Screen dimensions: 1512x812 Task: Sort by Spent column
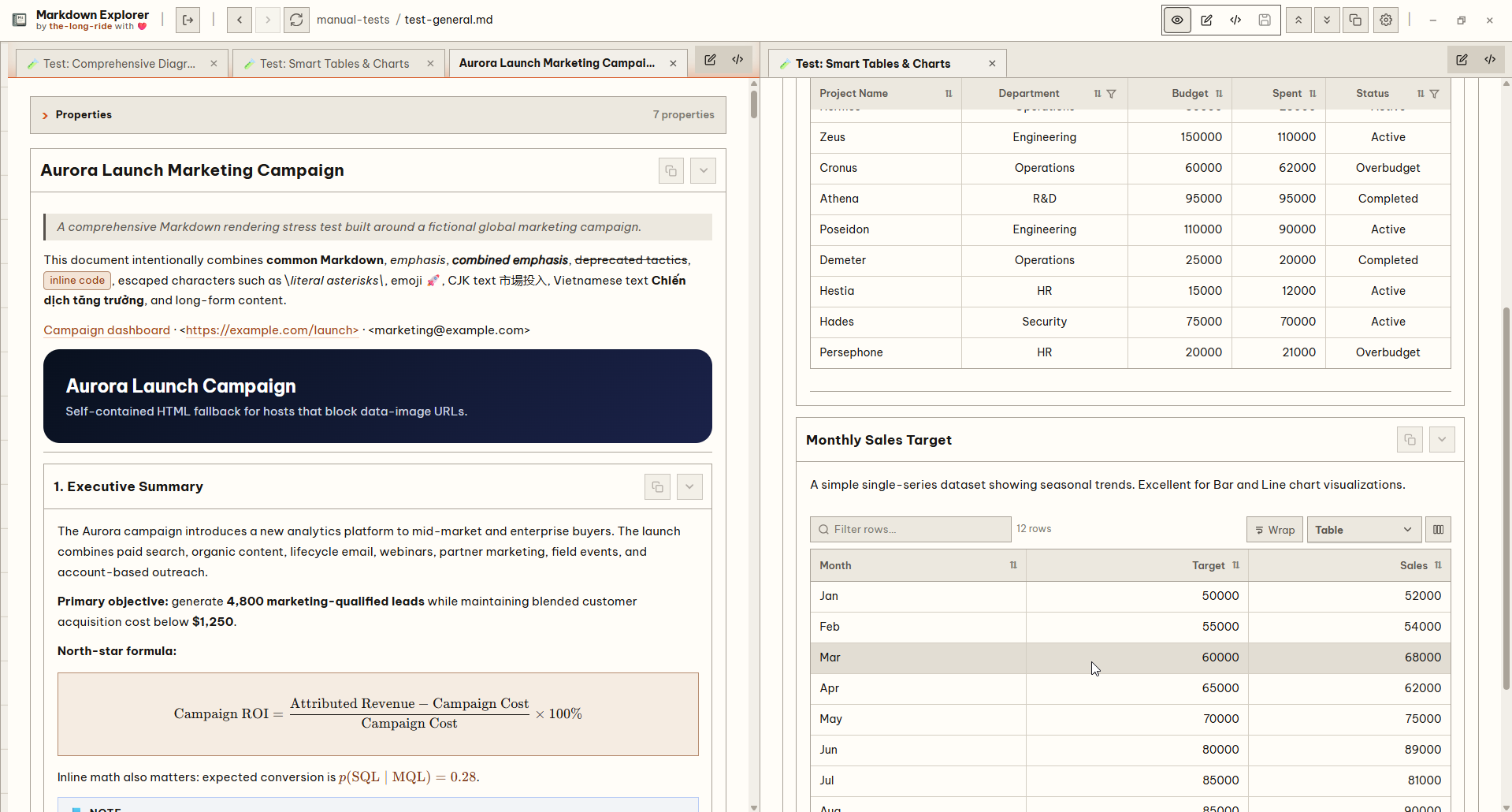coord(1313,94)
